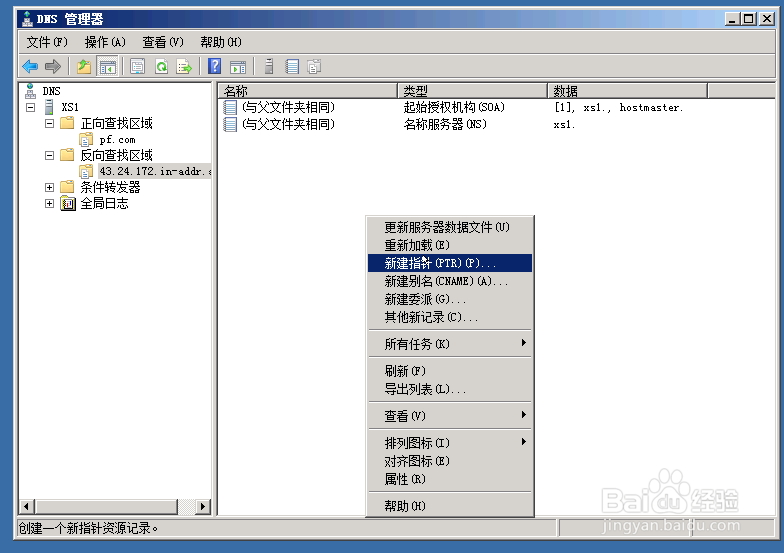
Task: Select the 全局日志 node
Action: pyautogui.click(x=104, y=204)
